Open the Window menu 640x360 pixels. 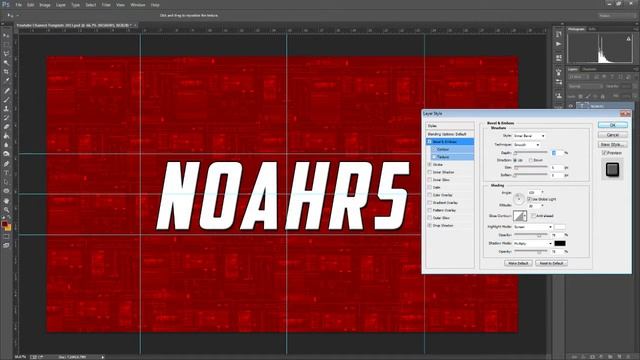tap(138, 5)
